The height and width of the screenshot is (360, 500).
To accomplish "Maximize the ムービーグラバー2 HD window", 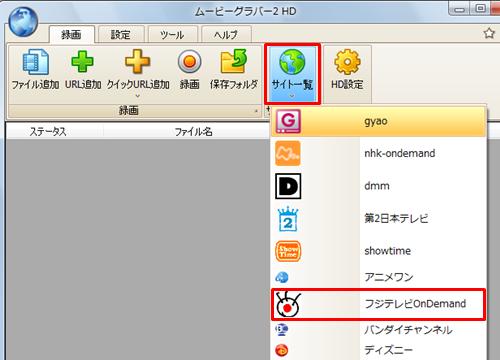I will [480, 9].
